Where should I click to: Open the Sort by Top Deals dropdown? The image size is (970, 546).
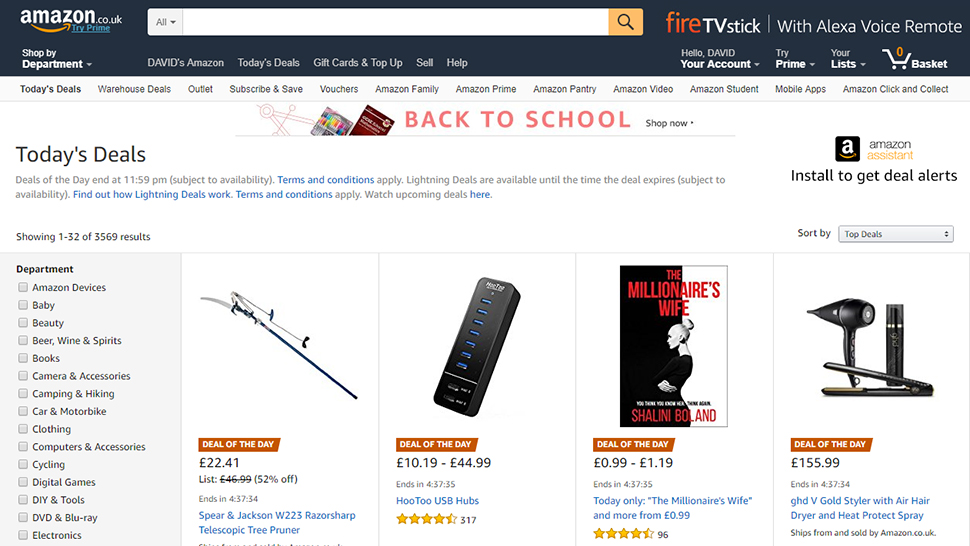tap(896, 234)
